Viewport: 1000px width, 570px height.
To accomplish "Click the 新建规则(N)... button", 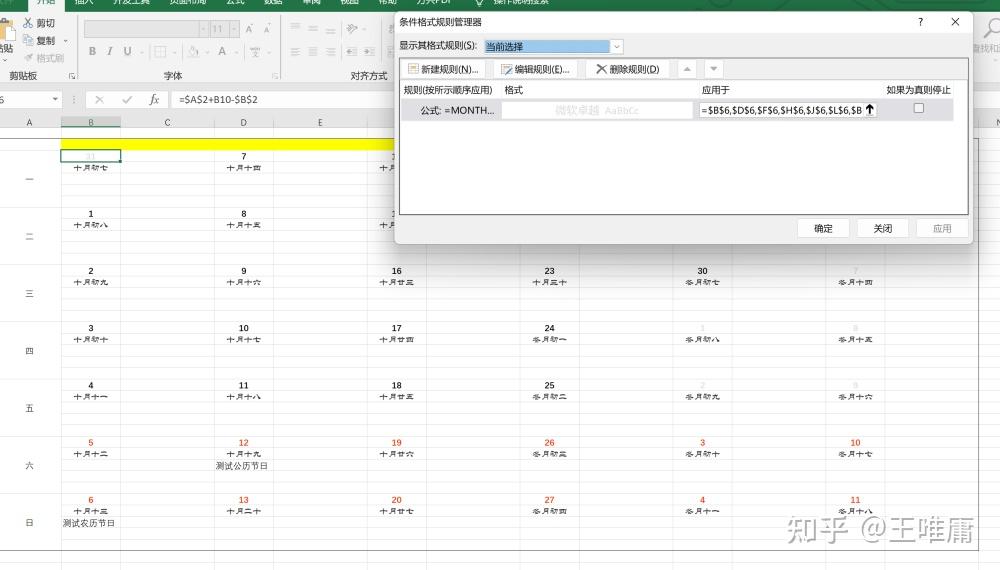I will pos(443,69).
